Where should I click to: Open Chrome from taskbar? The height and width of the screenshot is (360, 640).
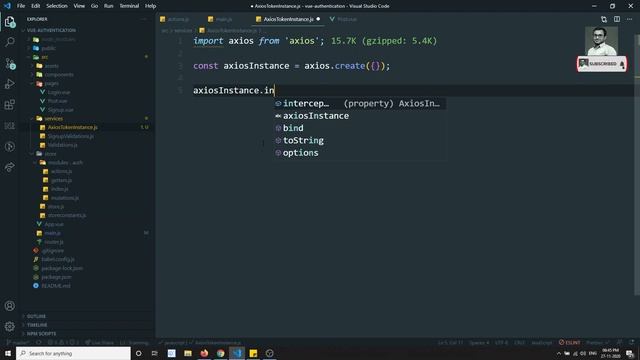coord(220,353)
